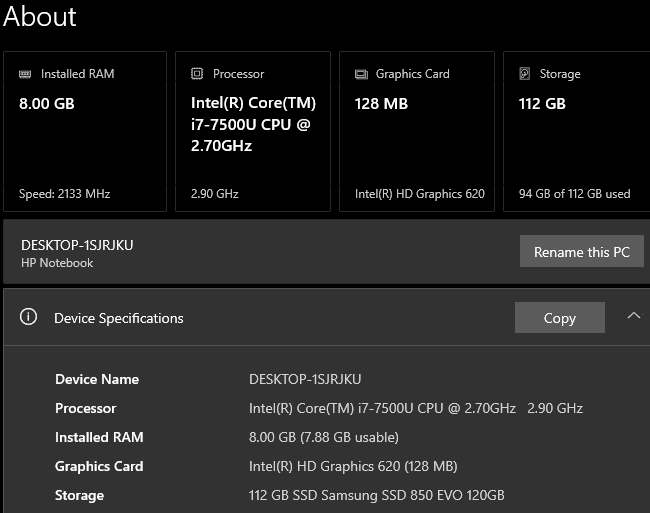Click the Device Specifications info icon
The height and width of the screenshot is (513, 650).
pyautogui.click(x=28, y=317)
